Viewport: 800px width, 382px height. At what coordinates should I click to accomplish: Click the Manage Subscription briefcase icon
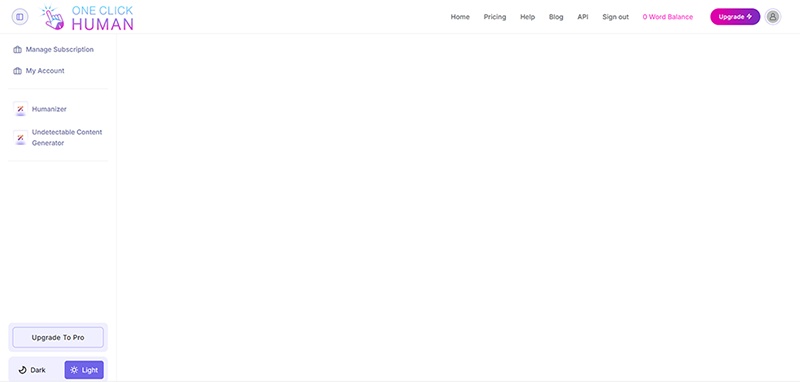click(17, 49)
